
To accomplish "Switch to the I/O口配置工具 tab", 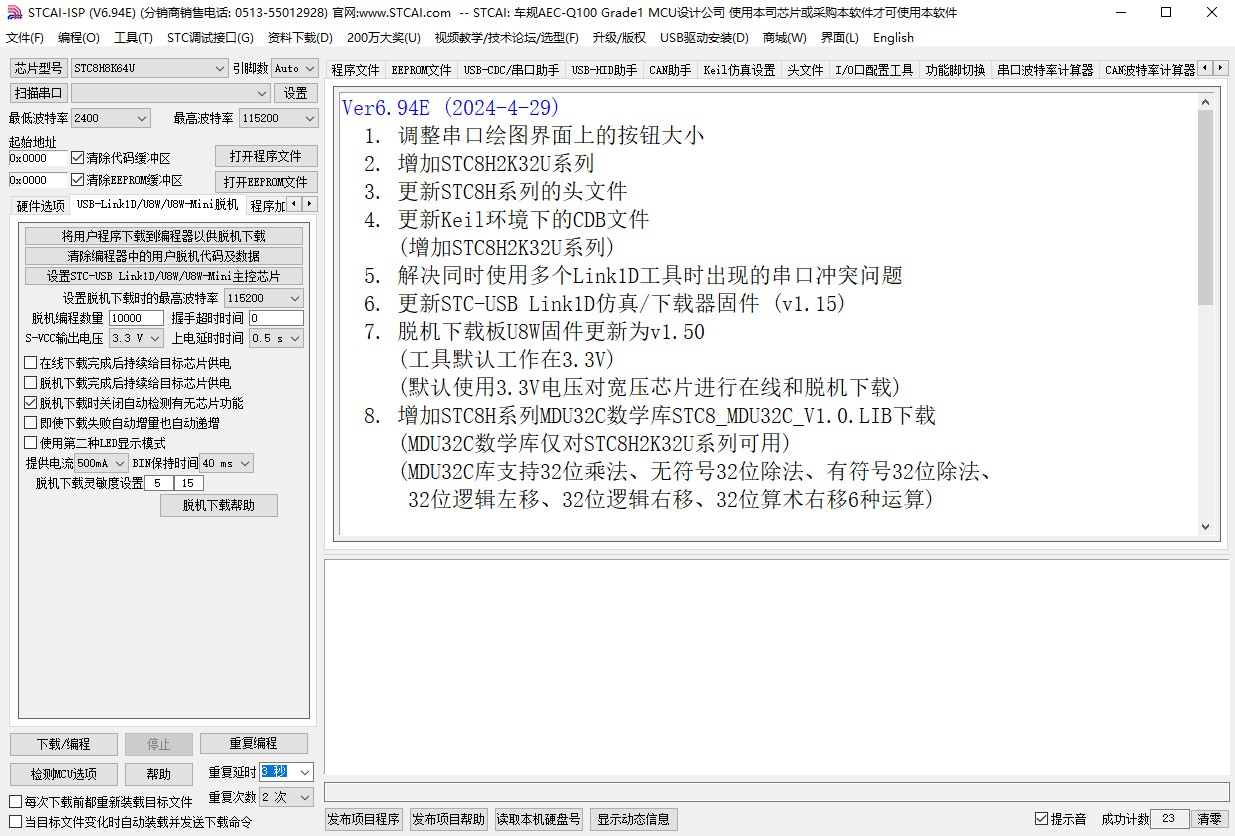I will [x=874, y=70].
